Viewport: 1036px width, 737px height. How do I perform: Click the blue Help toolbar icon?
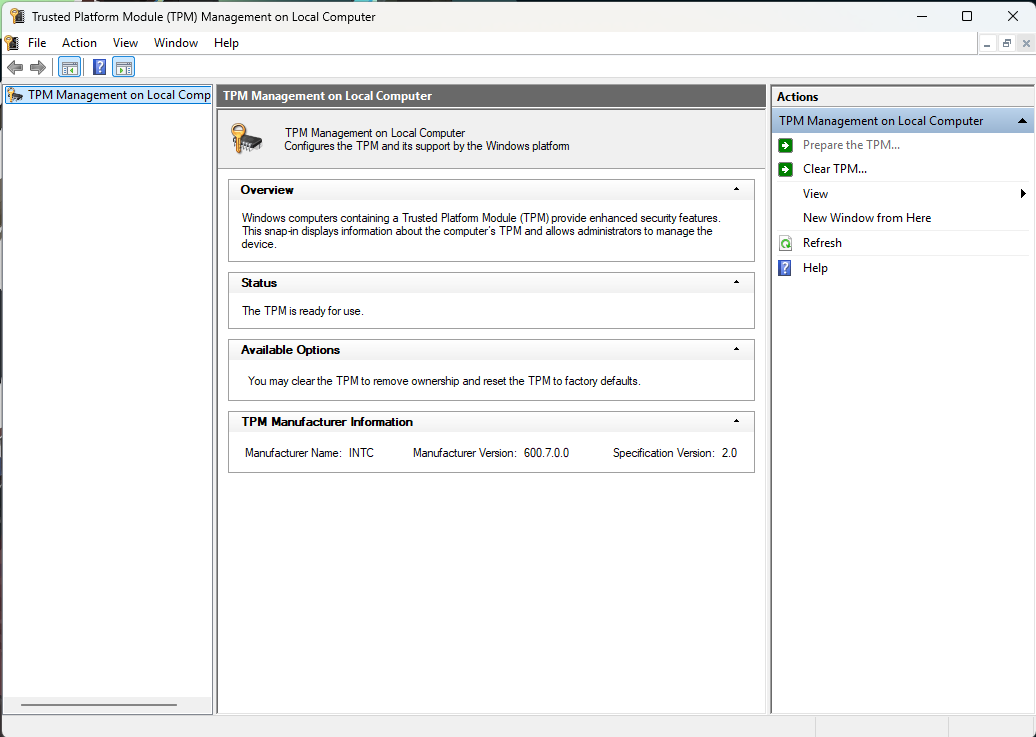tap(99, 67)
